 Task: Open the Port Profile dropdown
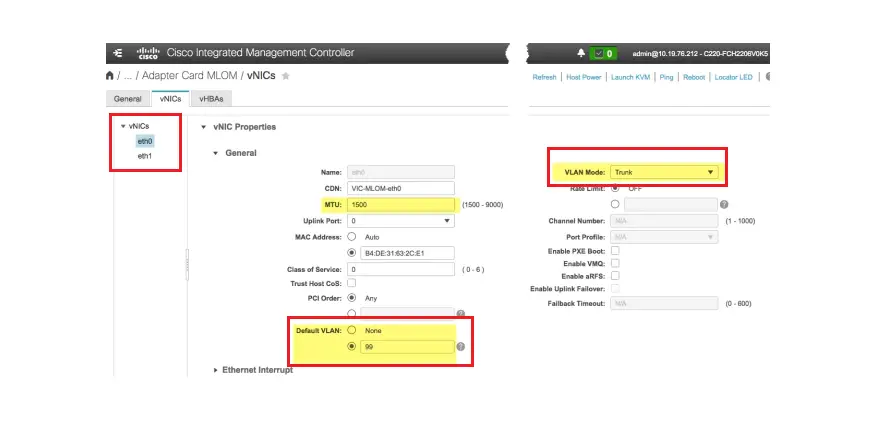(x=664, y=237)
